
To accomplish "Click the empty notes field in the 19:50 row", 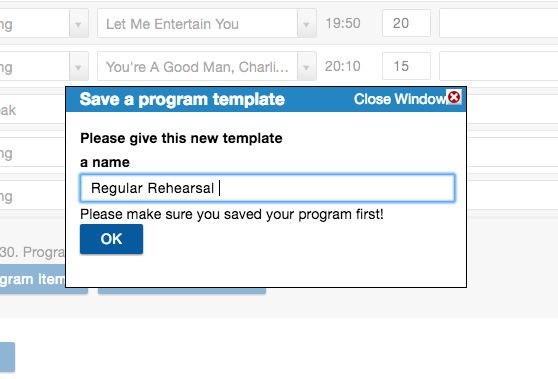I will tap(499, 23).
